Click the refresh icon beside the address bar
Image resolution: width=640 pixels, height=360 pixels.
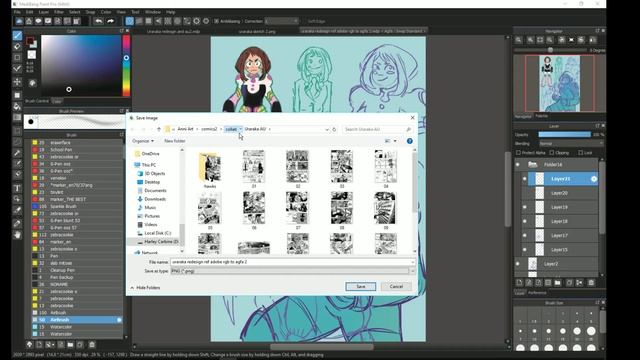tap(334, 129)
